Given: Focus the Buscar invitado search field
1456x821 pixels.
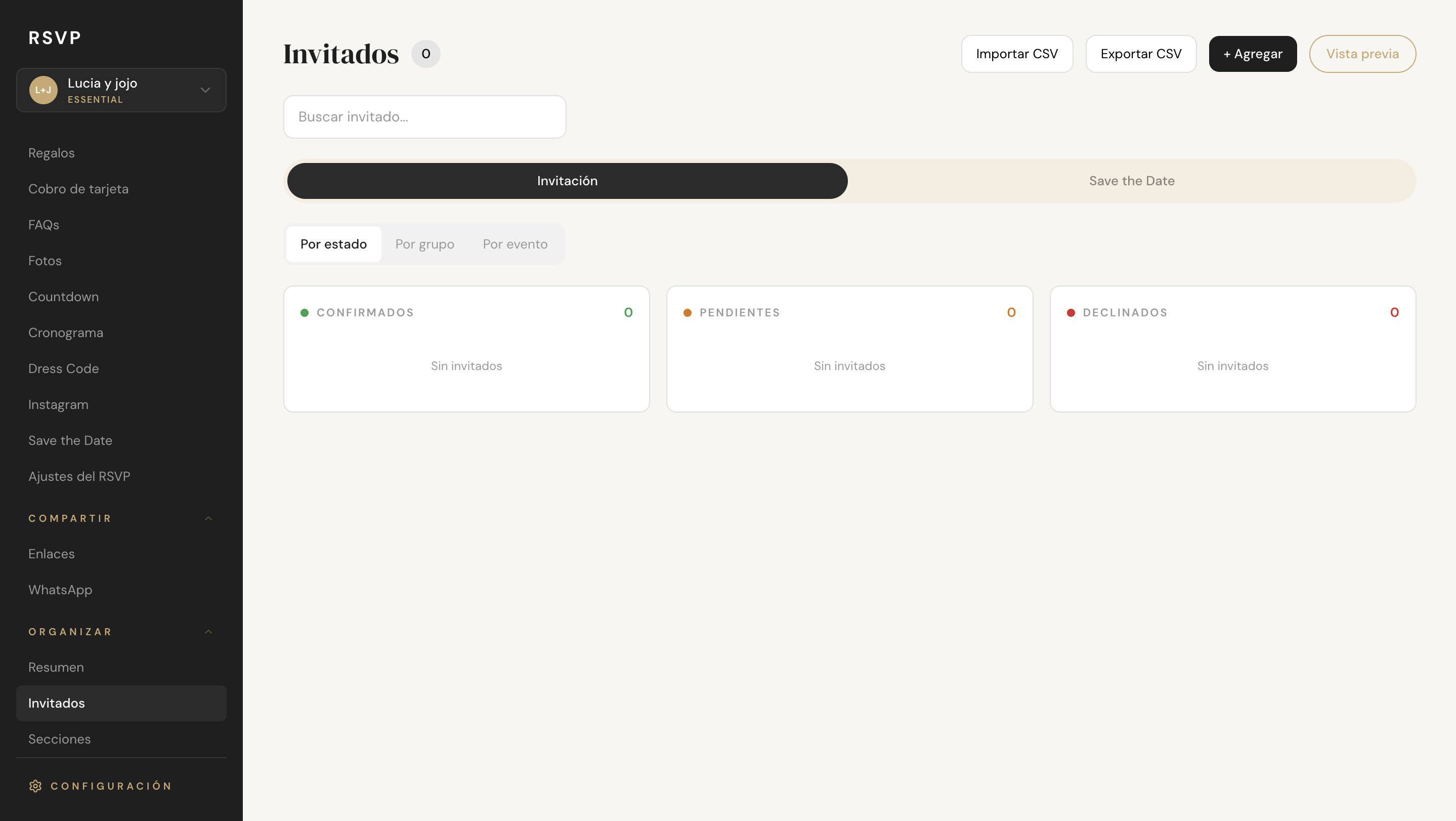Looking at the screenshot, I should click(424, 116).
